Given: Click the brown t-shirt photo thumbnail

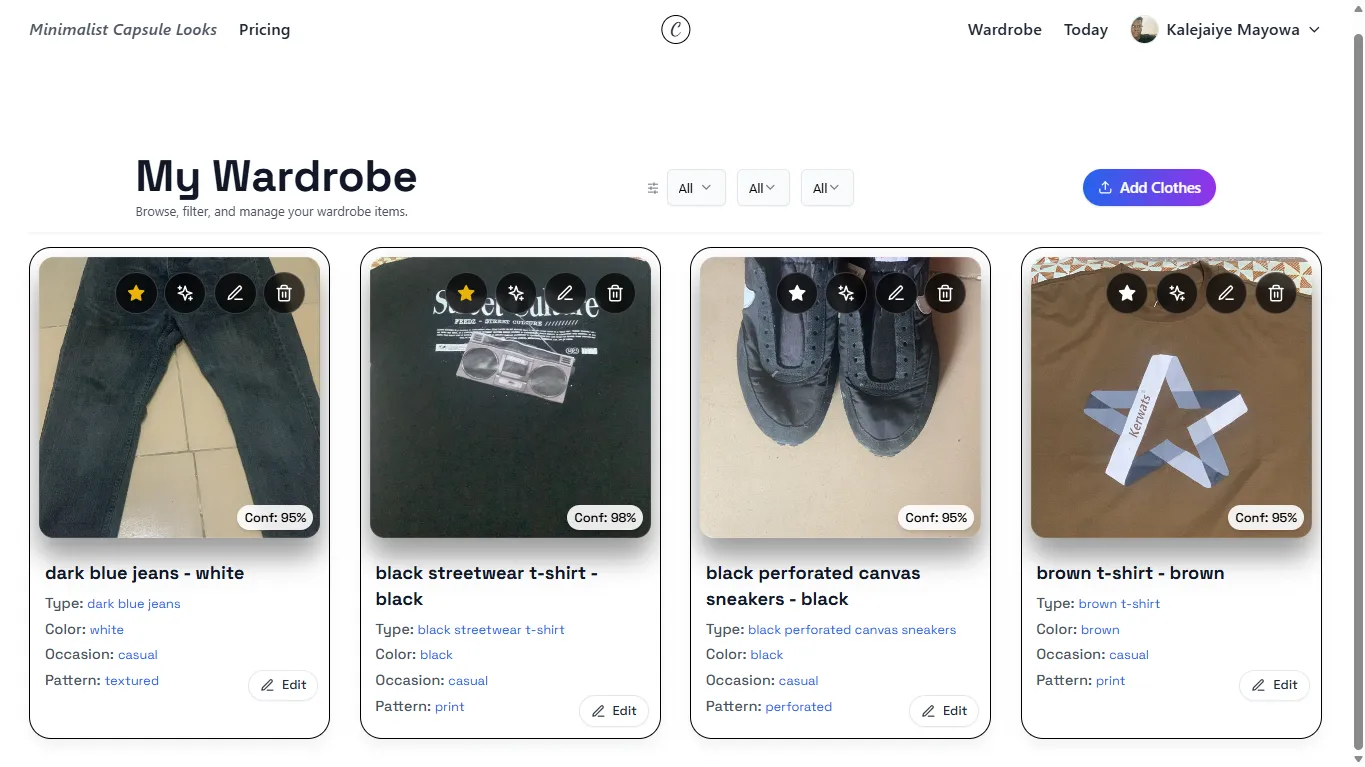Looking at the screenshot, I should pyautogui.click(x=1171, y=397).
